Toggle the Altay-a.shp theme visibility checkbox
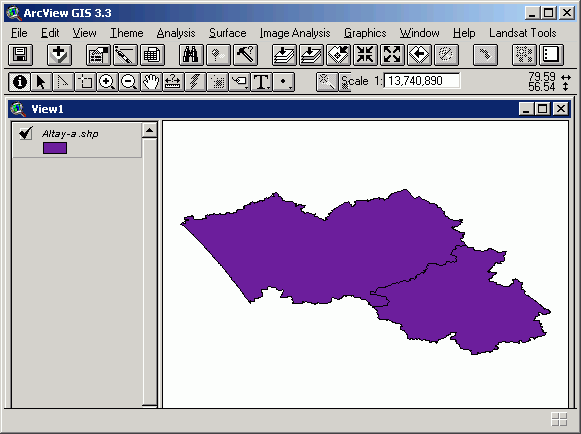The width and height of the screenshot is (581, 434). click(26, 133)
